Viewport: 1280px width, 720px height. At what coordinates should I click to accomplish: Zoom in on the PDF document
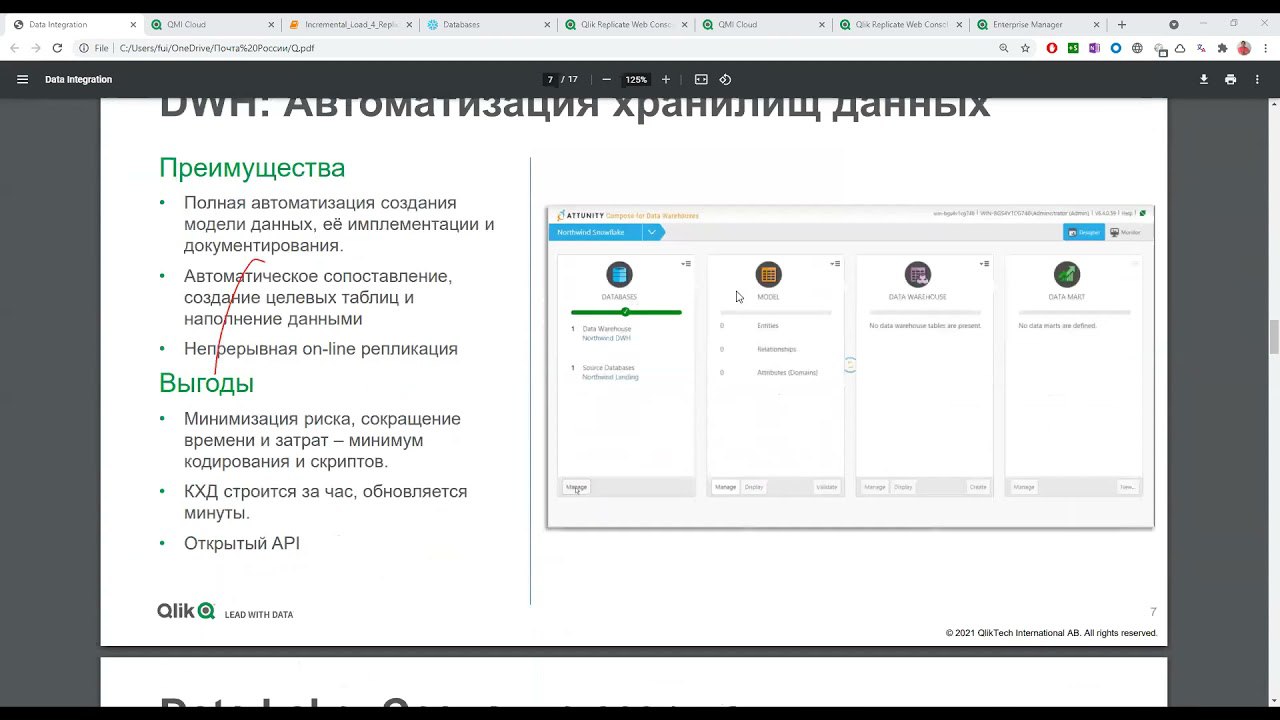coord(666,79)
